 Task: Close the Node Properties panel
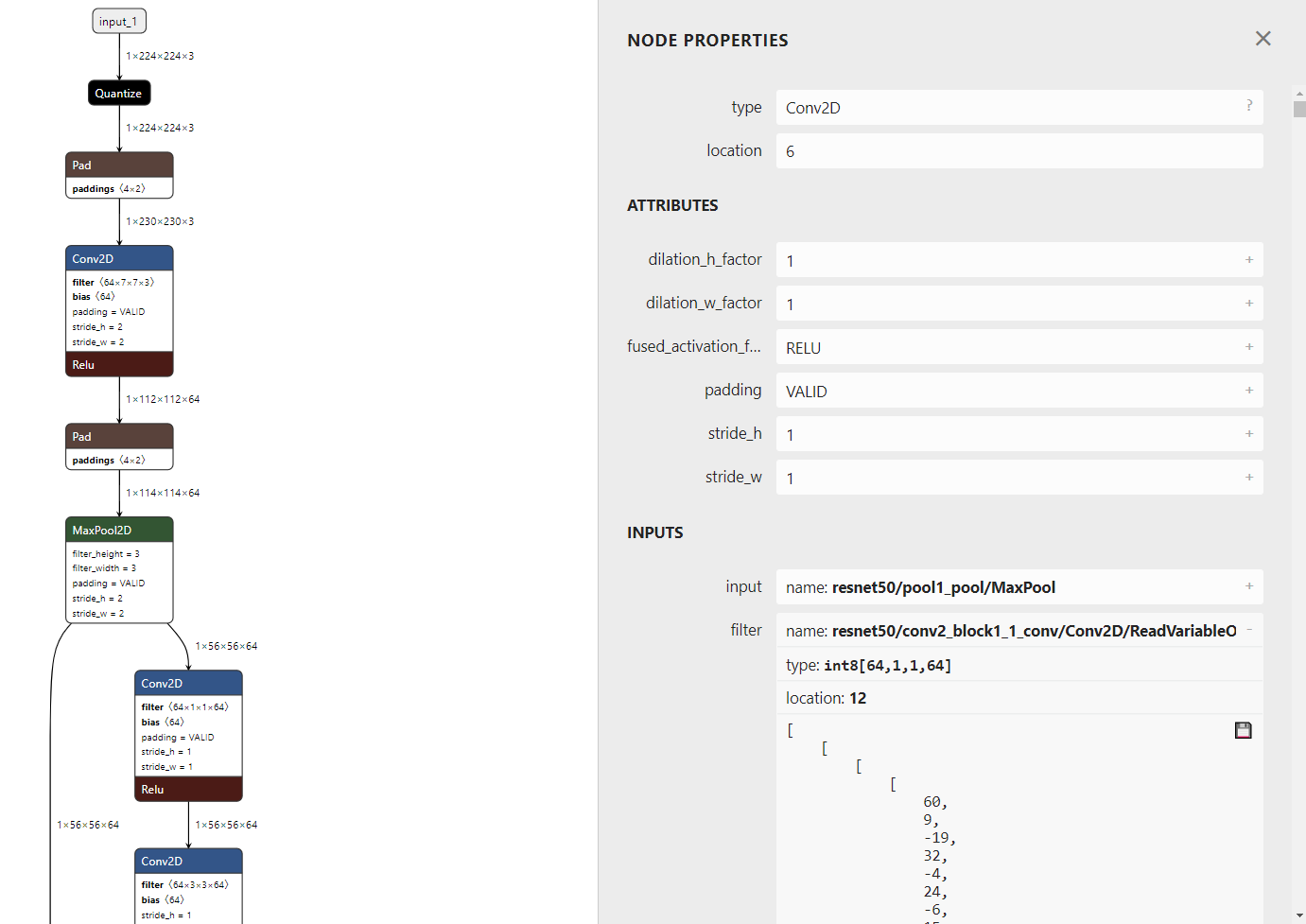1262,39
